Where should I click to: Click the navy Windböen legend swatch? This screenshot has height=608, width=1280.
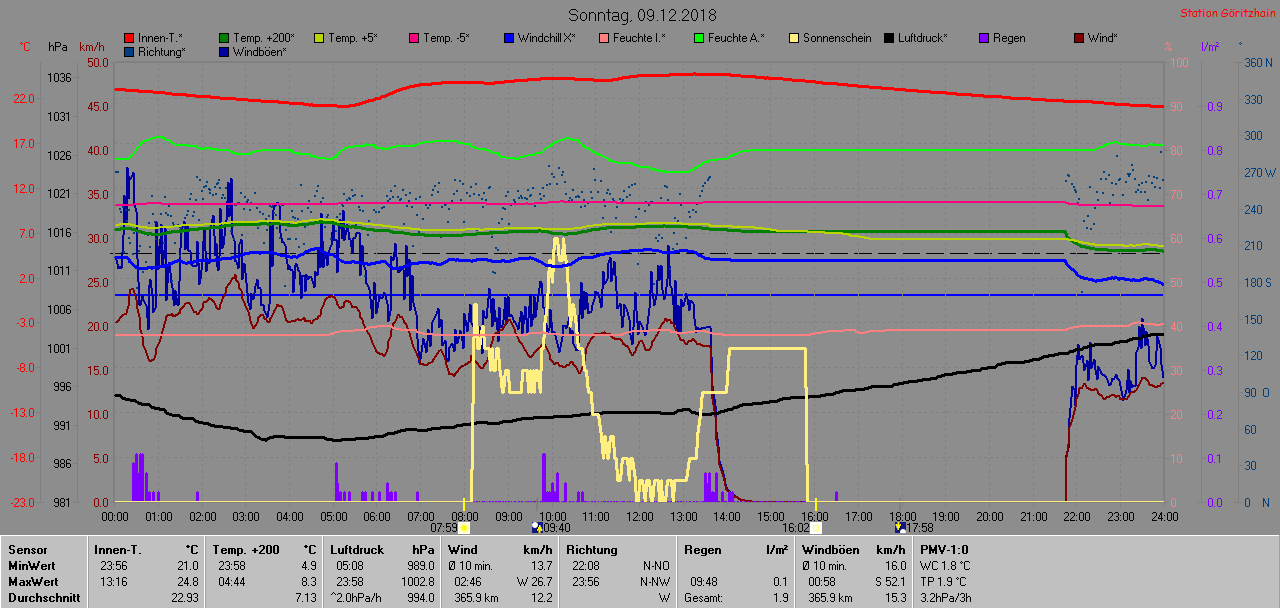225,51
